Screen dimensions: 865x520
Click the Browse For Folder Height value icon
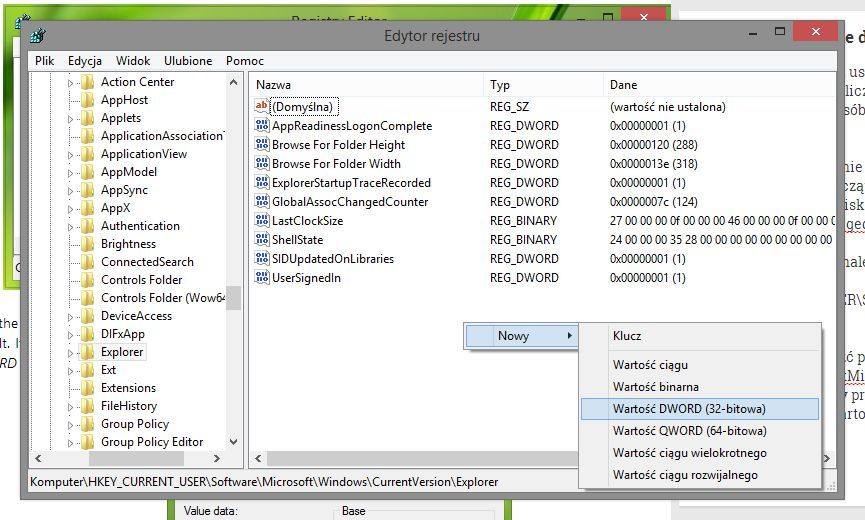[x=261, y=144]
